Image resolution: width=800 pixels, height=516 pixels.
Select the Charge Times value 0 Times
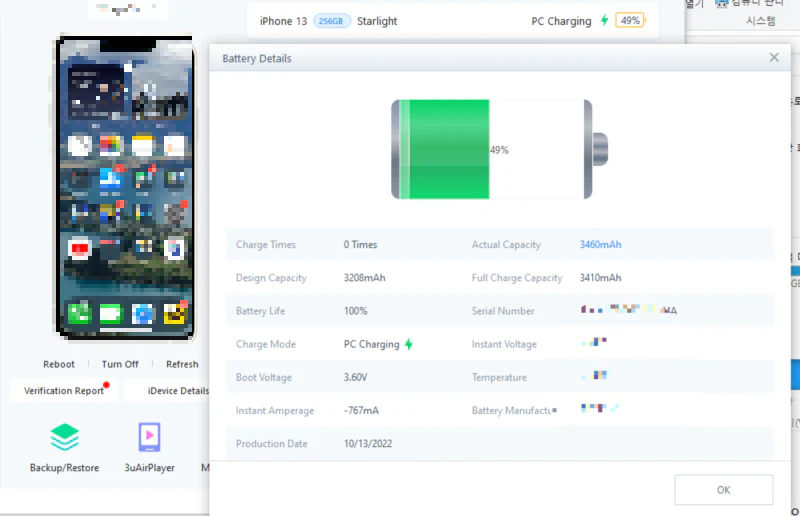click(x=360, y=244)
